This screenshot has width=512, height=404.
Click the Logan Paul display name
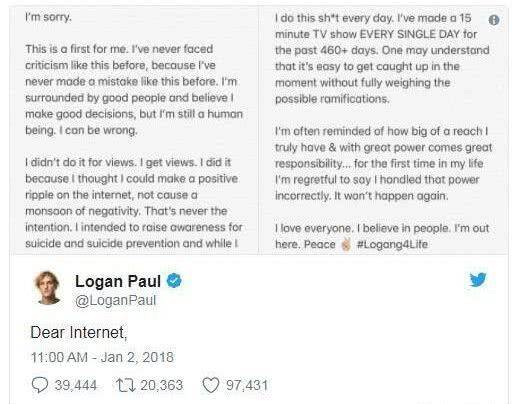[118, 281]
